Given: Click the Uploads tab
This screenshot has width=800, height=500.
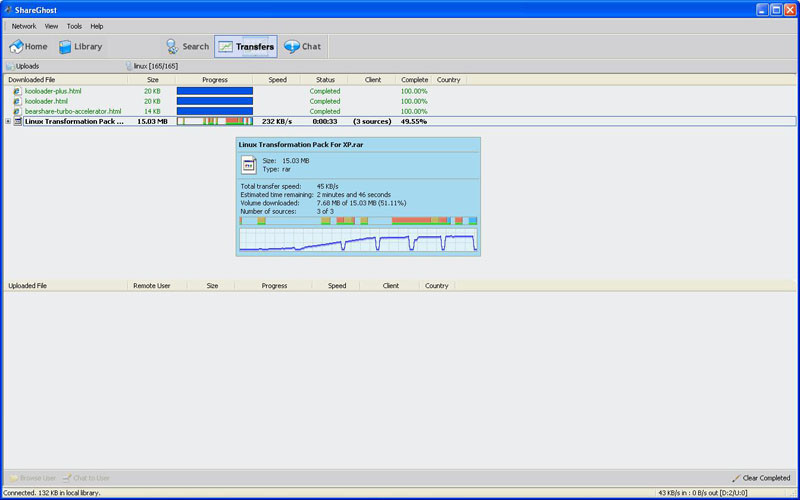Looking at the screenshot, I should tap(27, 66).
